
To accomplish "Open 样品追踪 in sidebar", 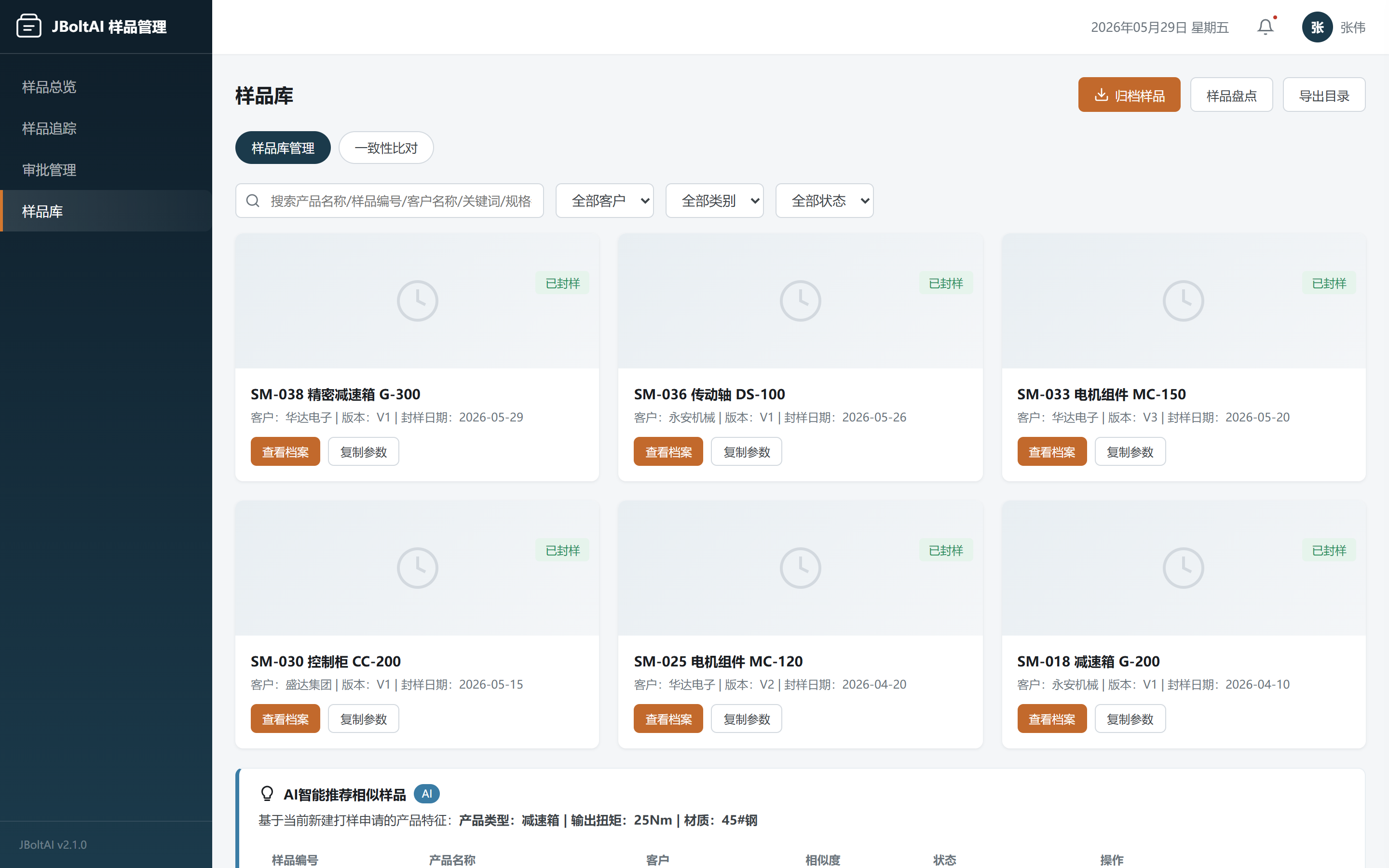I will coord(106,129).
